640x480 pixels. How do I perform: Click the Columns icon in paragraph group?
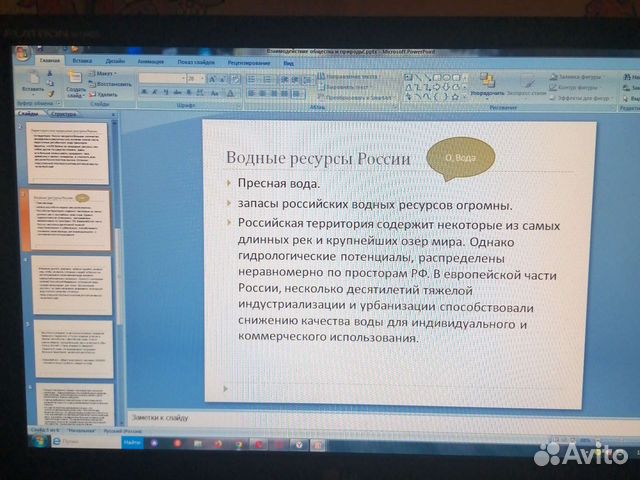click(298, 94)
